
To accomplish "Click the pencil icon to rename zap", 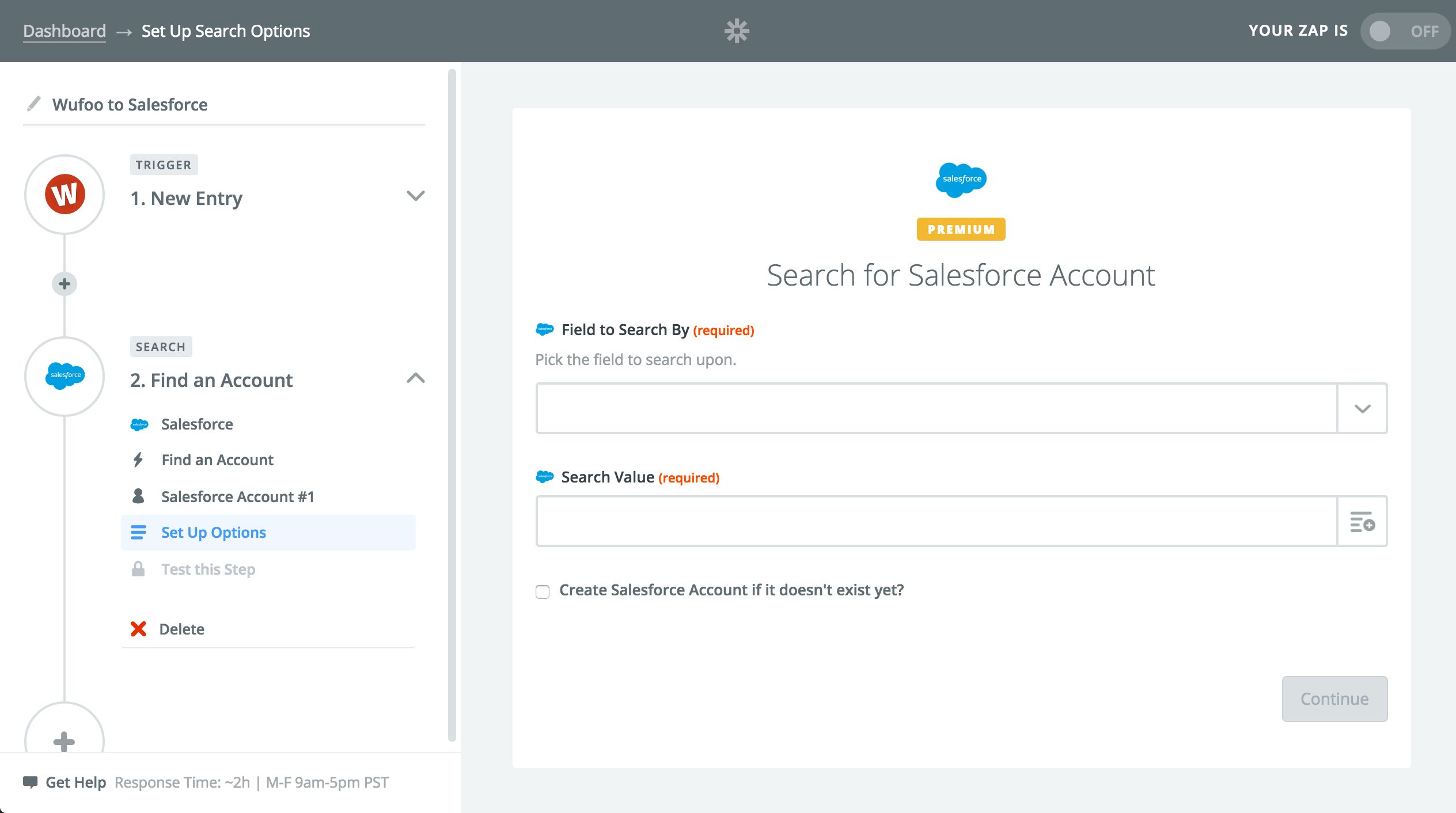I will pos(34,104).
